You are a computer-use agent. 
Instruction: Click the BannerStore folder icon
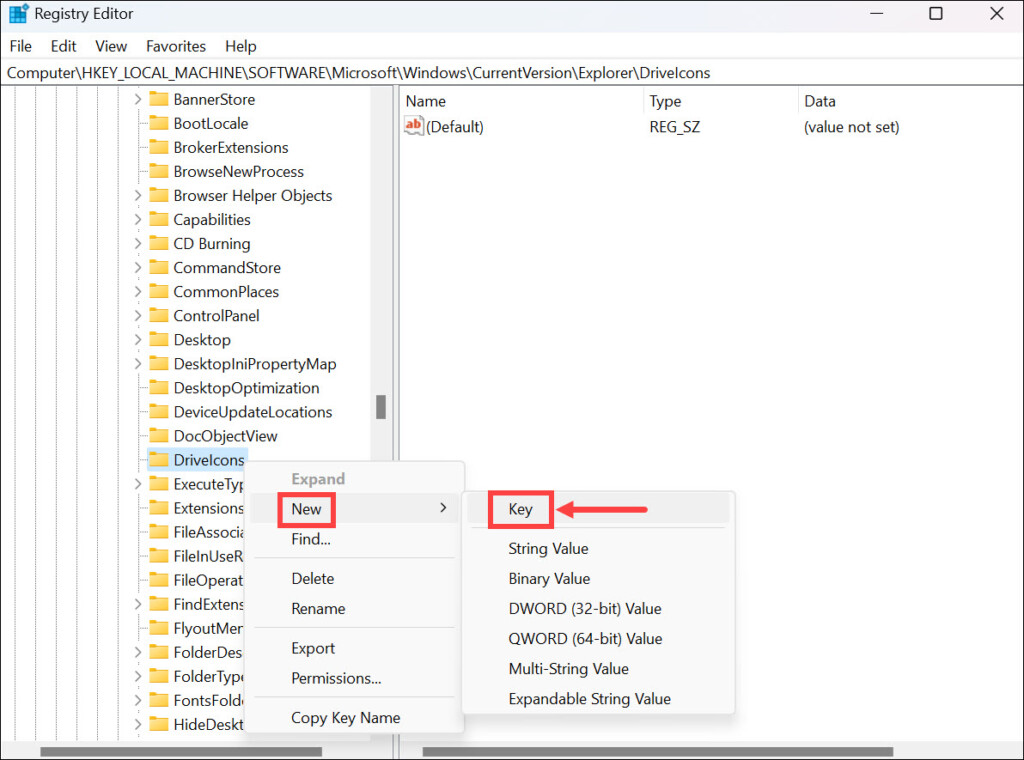coord(158,99)
